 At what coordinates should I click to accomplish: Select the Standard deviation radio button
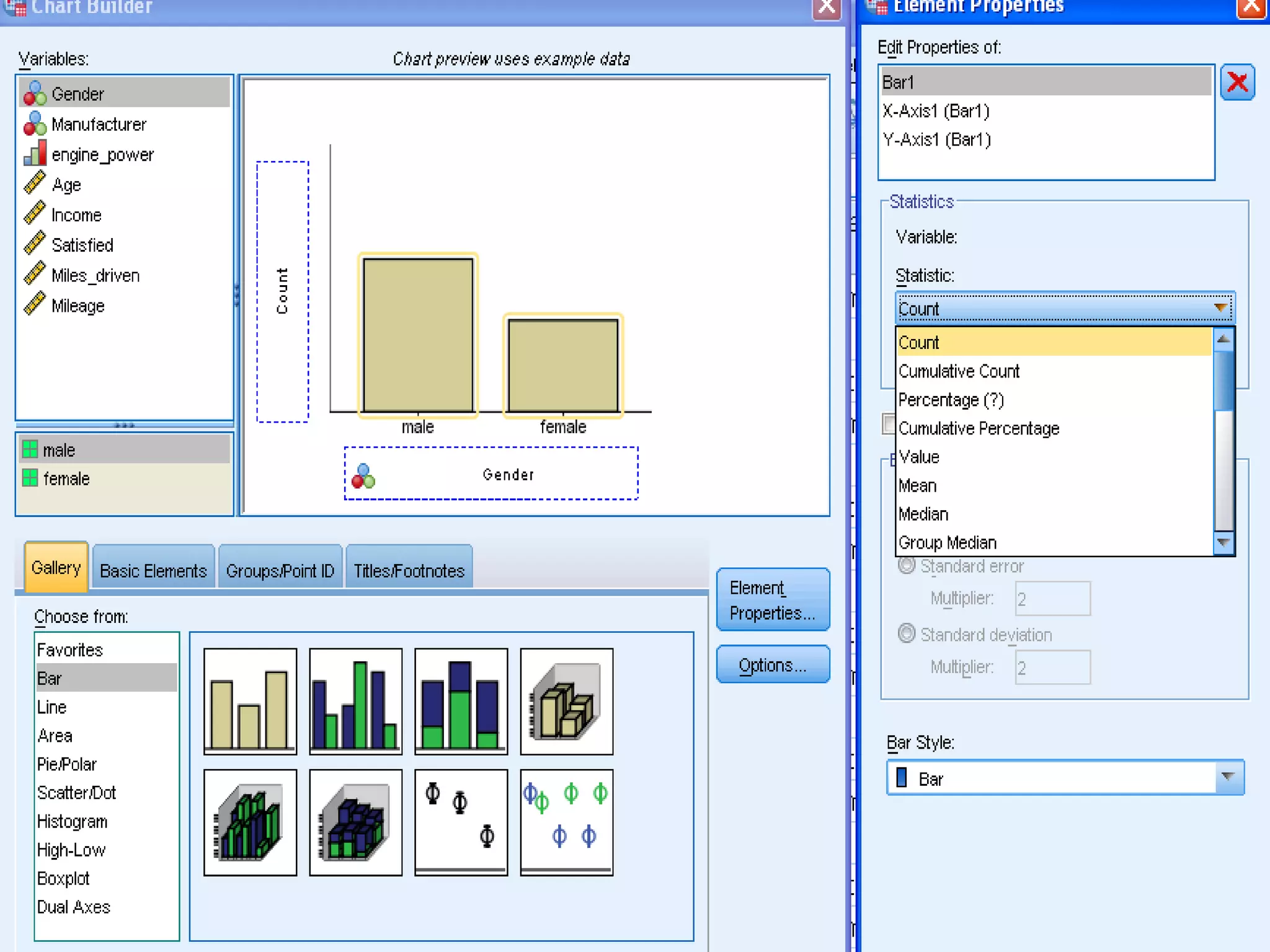pos(907,633)
